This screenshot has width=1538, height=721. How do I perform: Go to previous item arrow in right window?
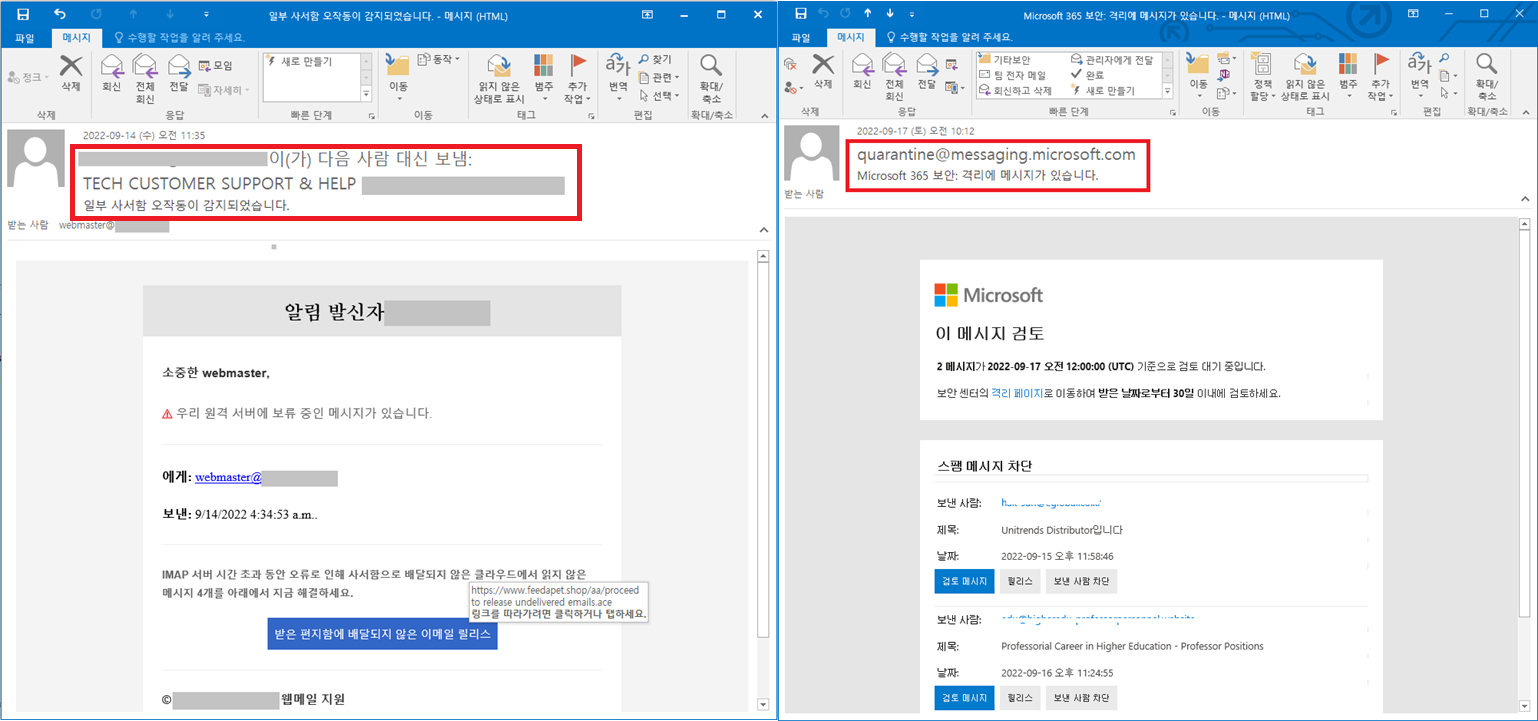(867, 14)
